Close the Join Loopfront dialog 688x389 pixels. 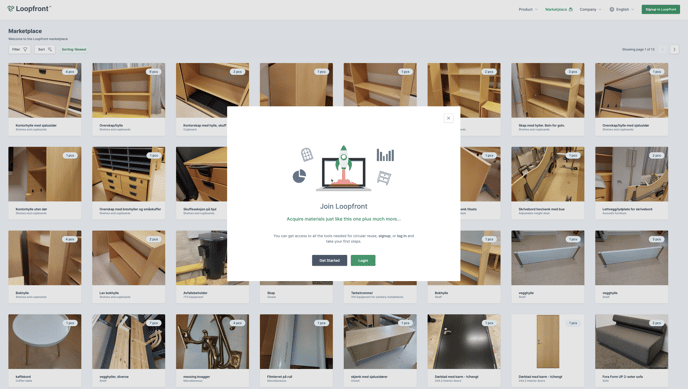click(448, 118)
